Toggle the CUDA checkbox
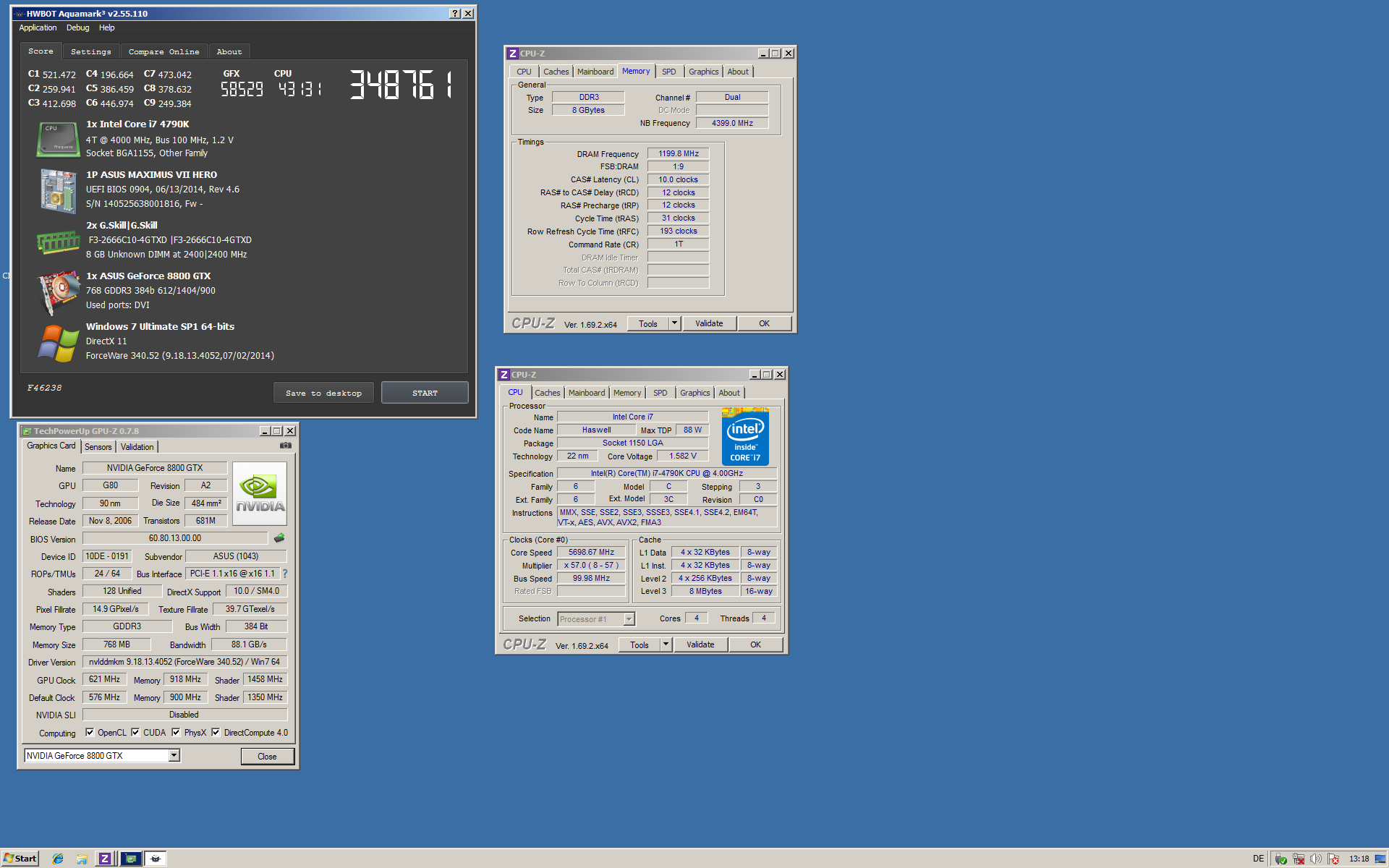The width and height of the screenshot is (1389, 868). tap(135, 732)
